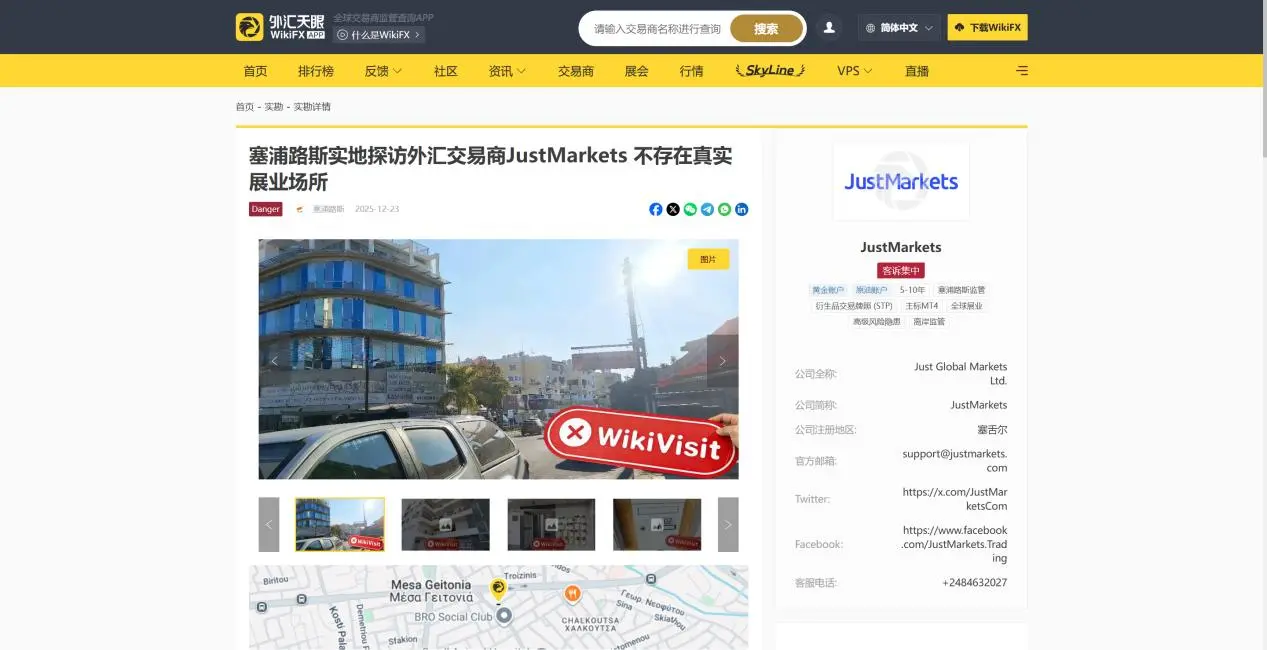Show next photo with right arrow on main image

click(722, 361)
